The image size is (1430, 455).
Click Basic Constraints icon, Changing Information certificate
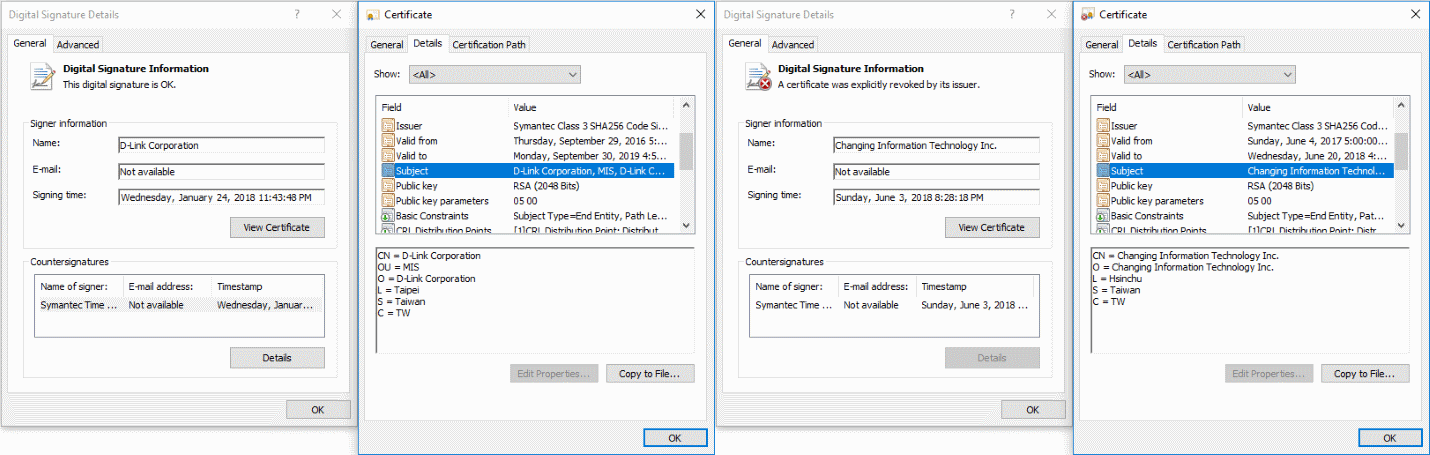coord(1103,216)
